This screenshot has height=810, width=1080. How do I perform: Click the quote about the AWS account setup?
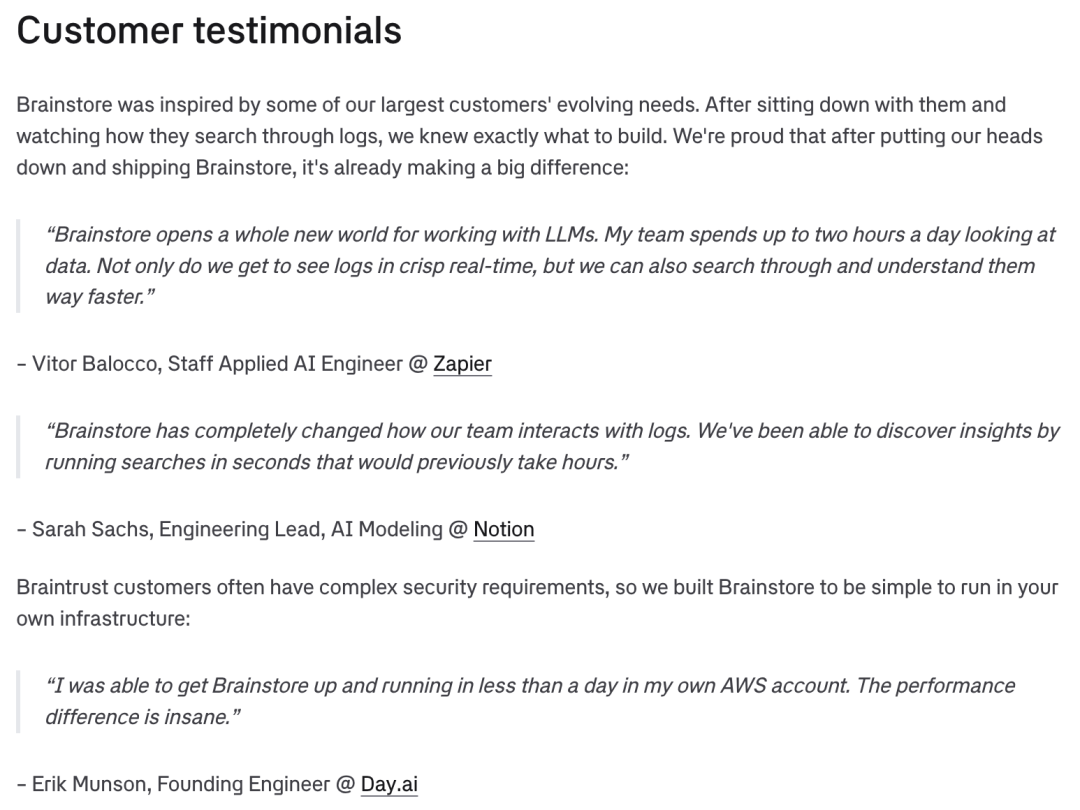529,701
